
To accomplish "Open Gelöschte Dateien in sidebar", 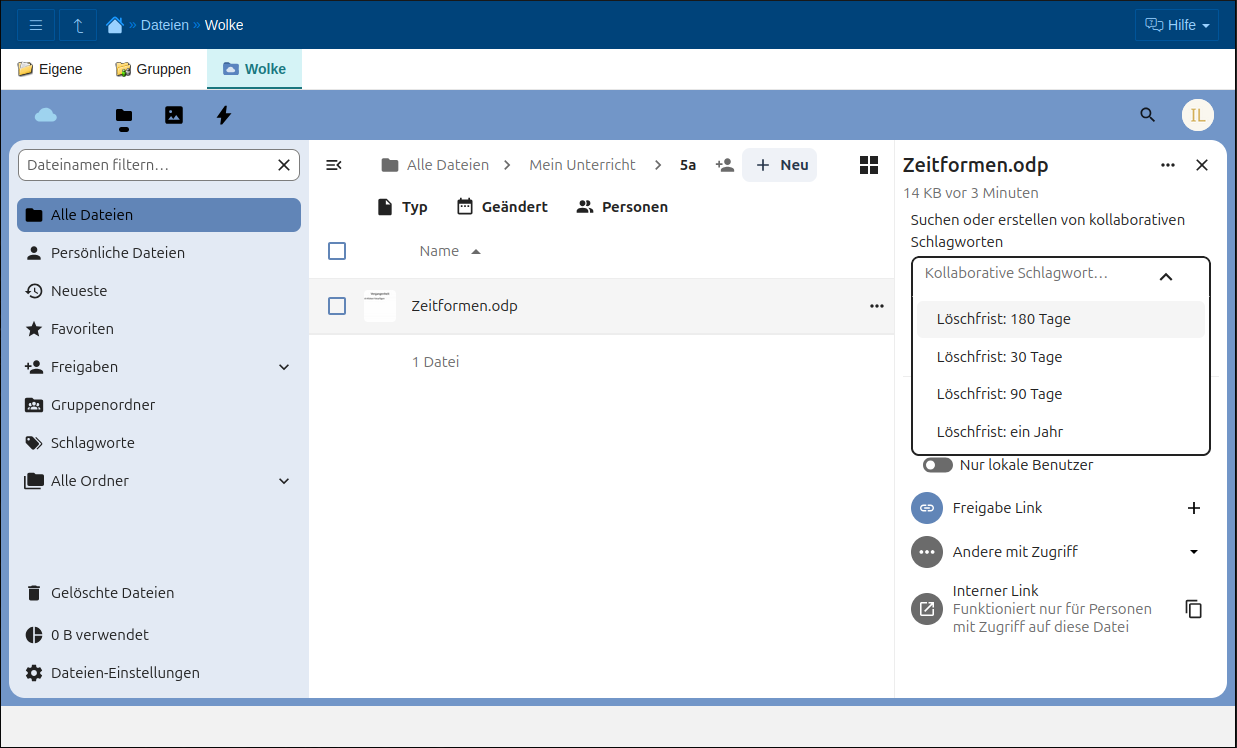I will tap(112, 593).
